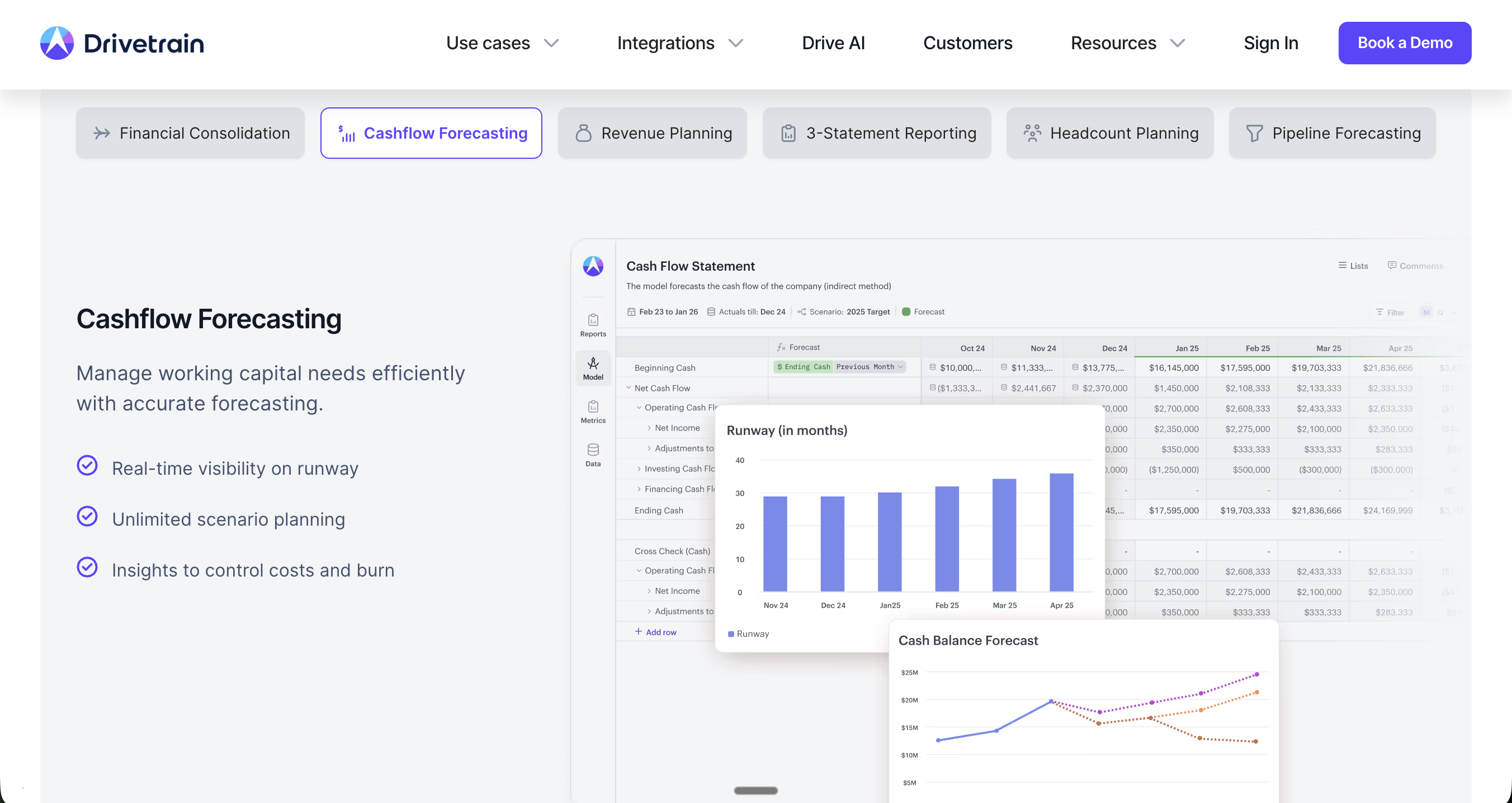This screenshot has width=1512, height=803.
Task: Expand the Use cases dropdown
Action: pos(502,42)
